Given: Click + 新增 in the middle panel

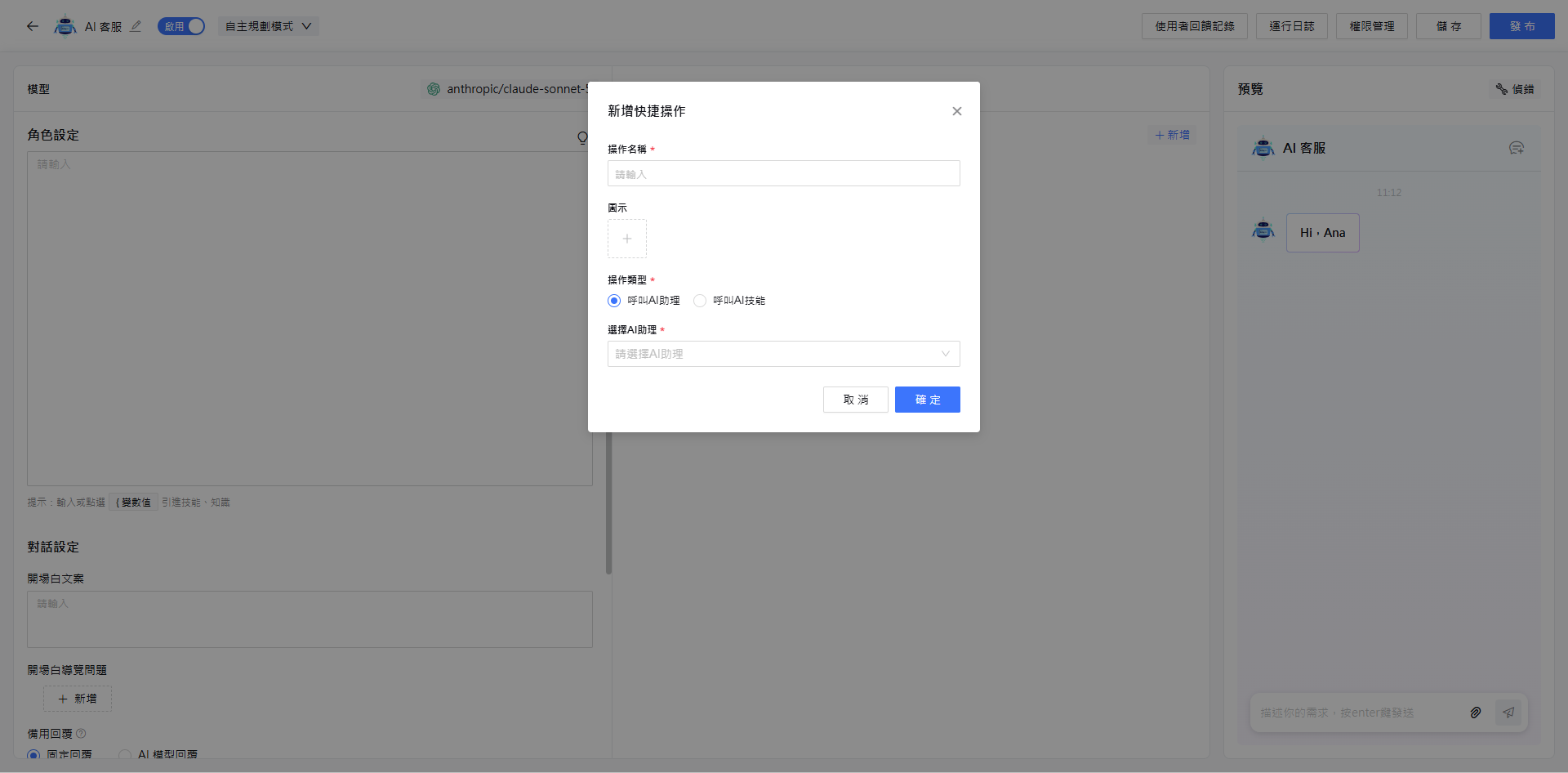Looking at the screenshot, I should 1173,135.
